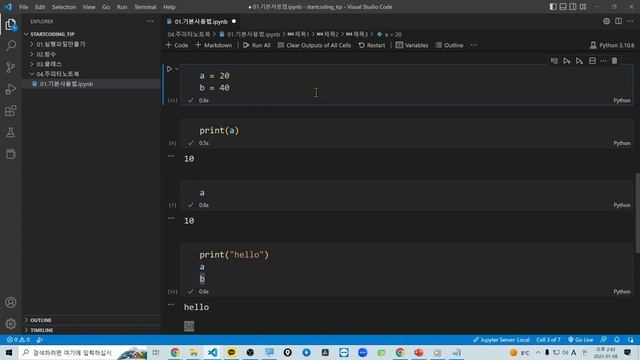Open Windows Start menu

tap(9, 352)
